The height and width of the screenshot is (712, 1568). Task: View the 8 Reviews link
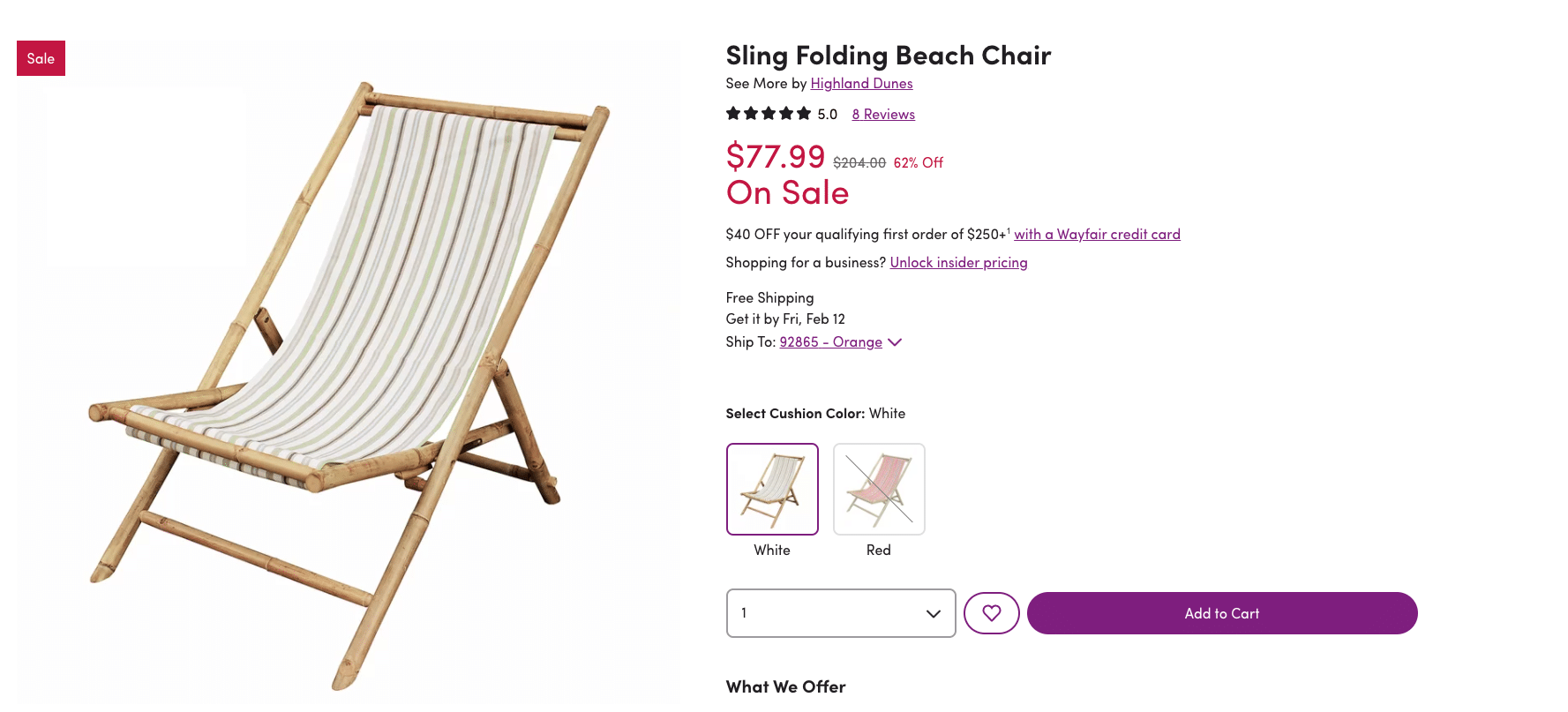click(x=883, y=115)
